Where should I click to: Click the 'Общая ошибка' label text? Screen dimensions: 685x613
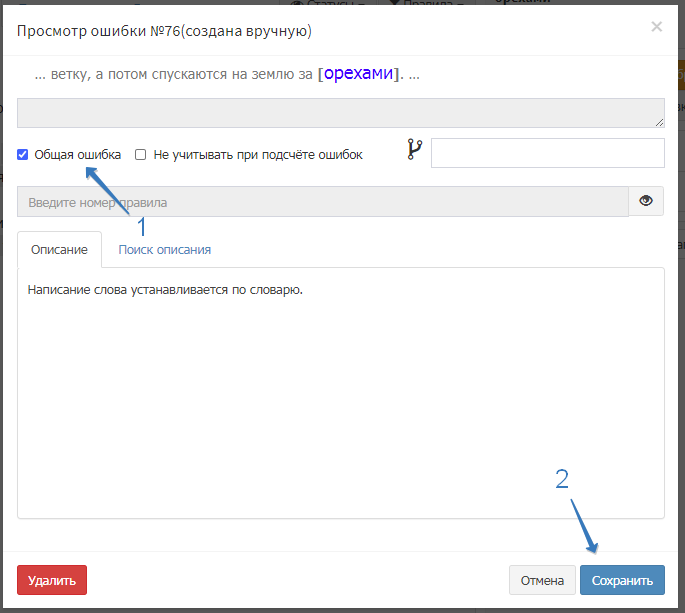[x=78, y=155]
